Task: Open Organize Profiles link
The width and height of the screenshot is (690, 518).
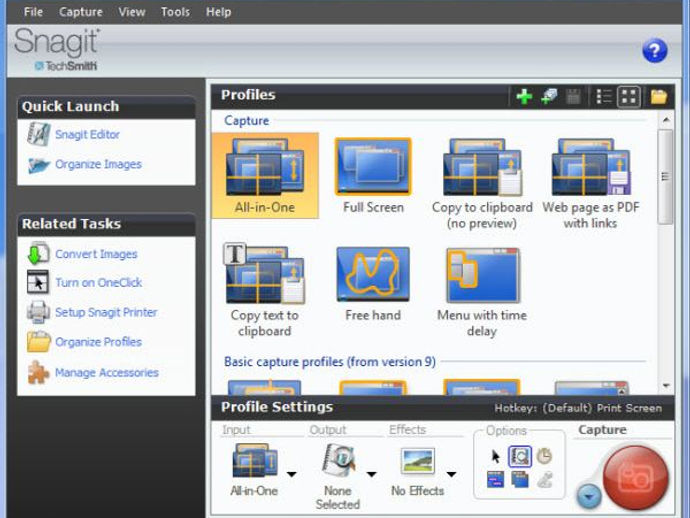Action: point(98,342)
